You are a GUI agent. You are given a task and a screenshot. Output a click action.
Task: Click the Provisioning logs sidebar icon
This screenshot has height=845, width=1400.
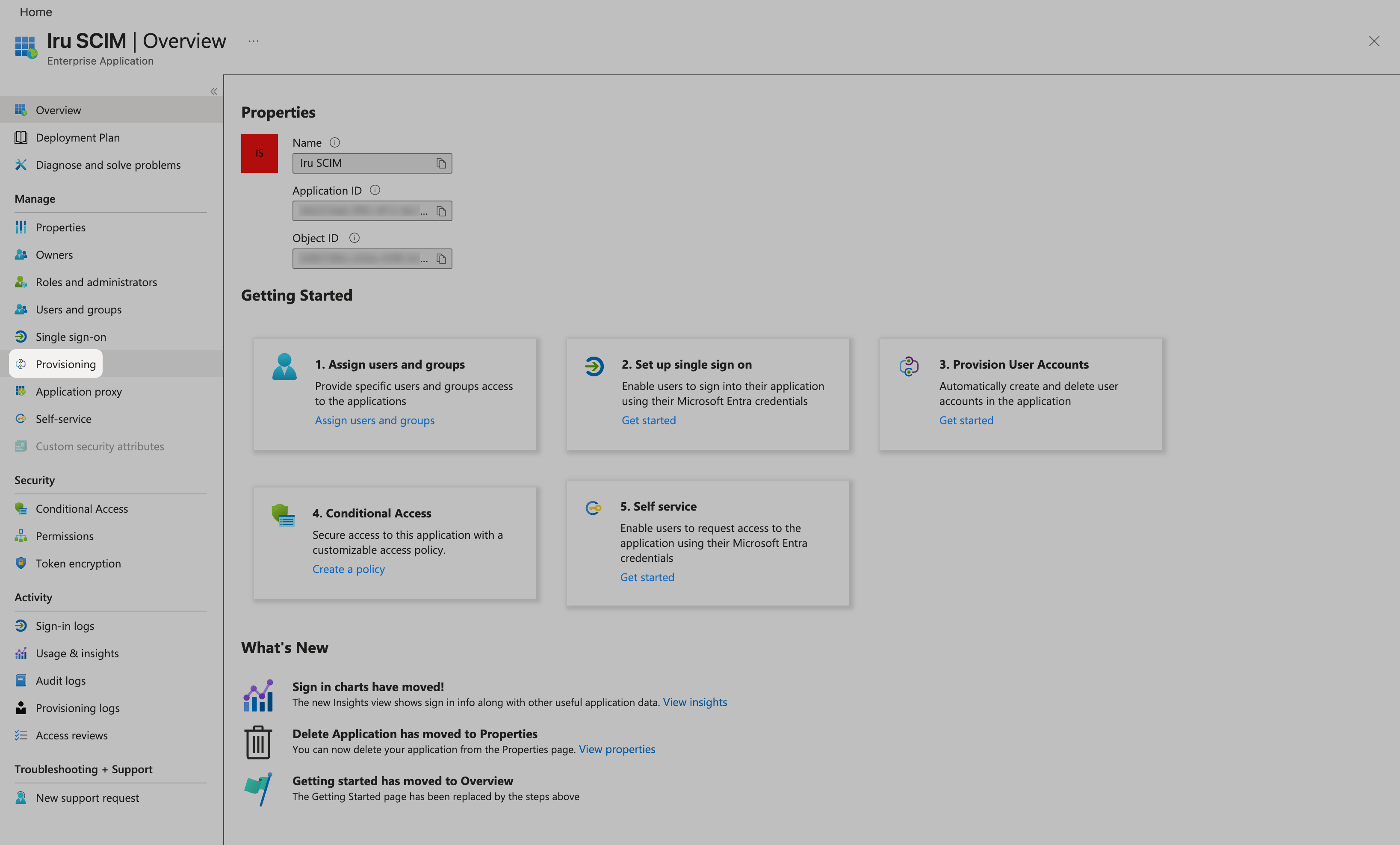[x=21, y=707]
